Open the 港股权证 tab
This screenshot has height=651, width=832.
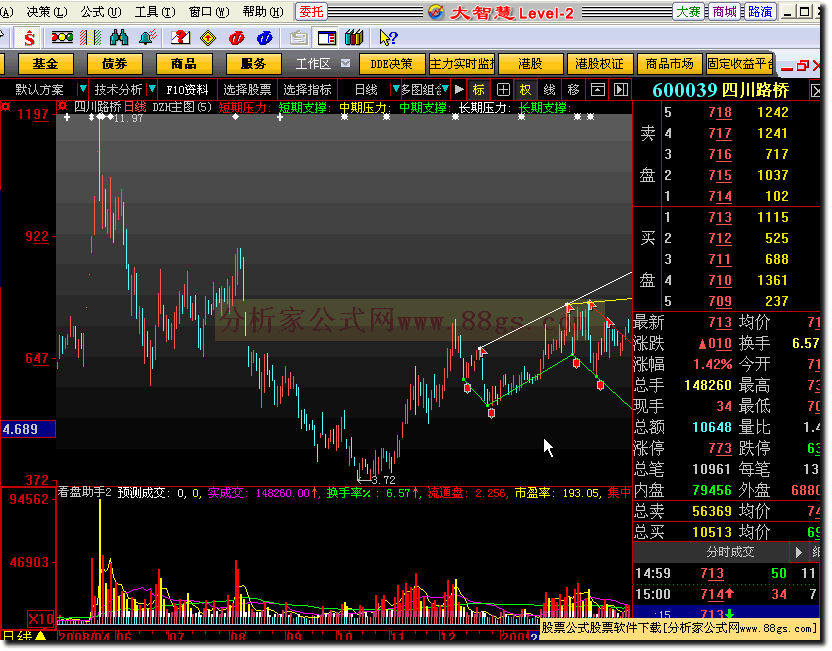(x=600, y=64)
